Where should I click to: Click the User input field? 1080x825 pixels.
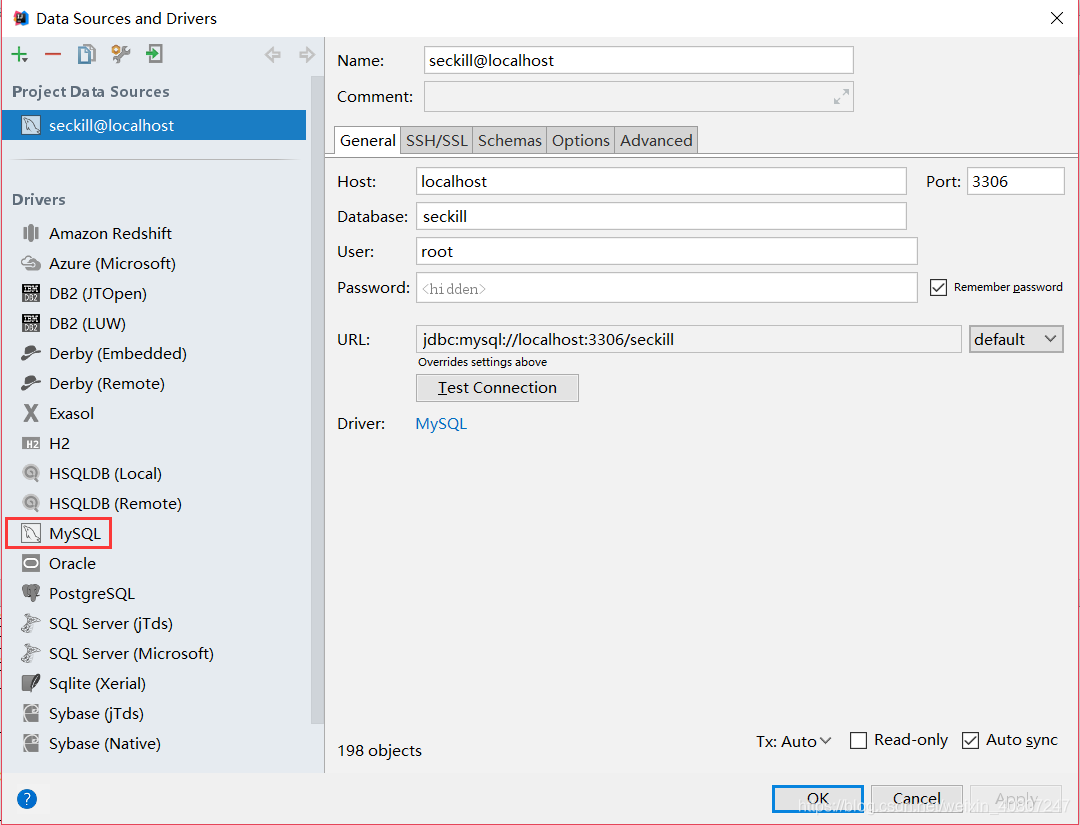pyautogui.click(x=667, y=251)
